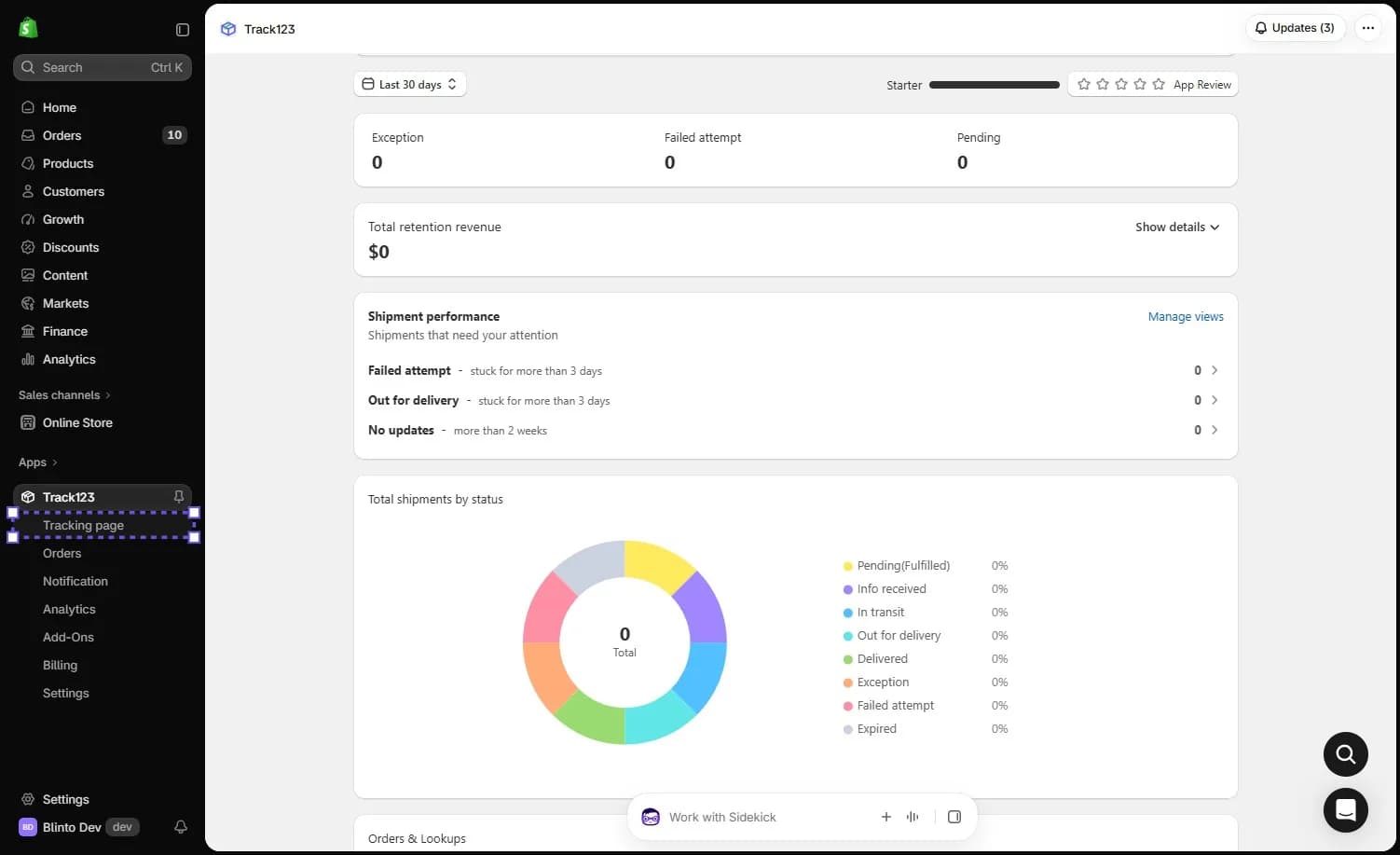The image size is (1400, 855).
Task: Click the Manage views link
Action: click(x=1186, y=317)
